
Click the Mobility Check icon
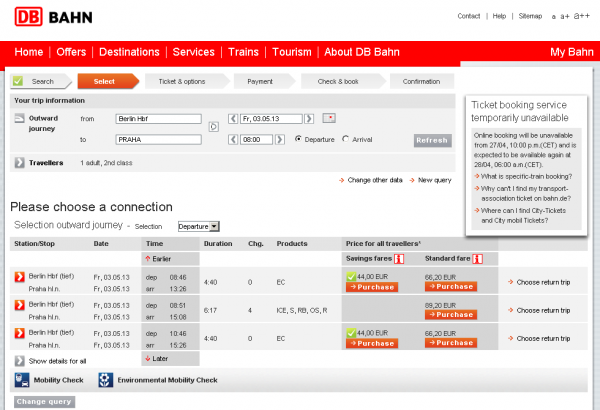[x=22, y=380]
